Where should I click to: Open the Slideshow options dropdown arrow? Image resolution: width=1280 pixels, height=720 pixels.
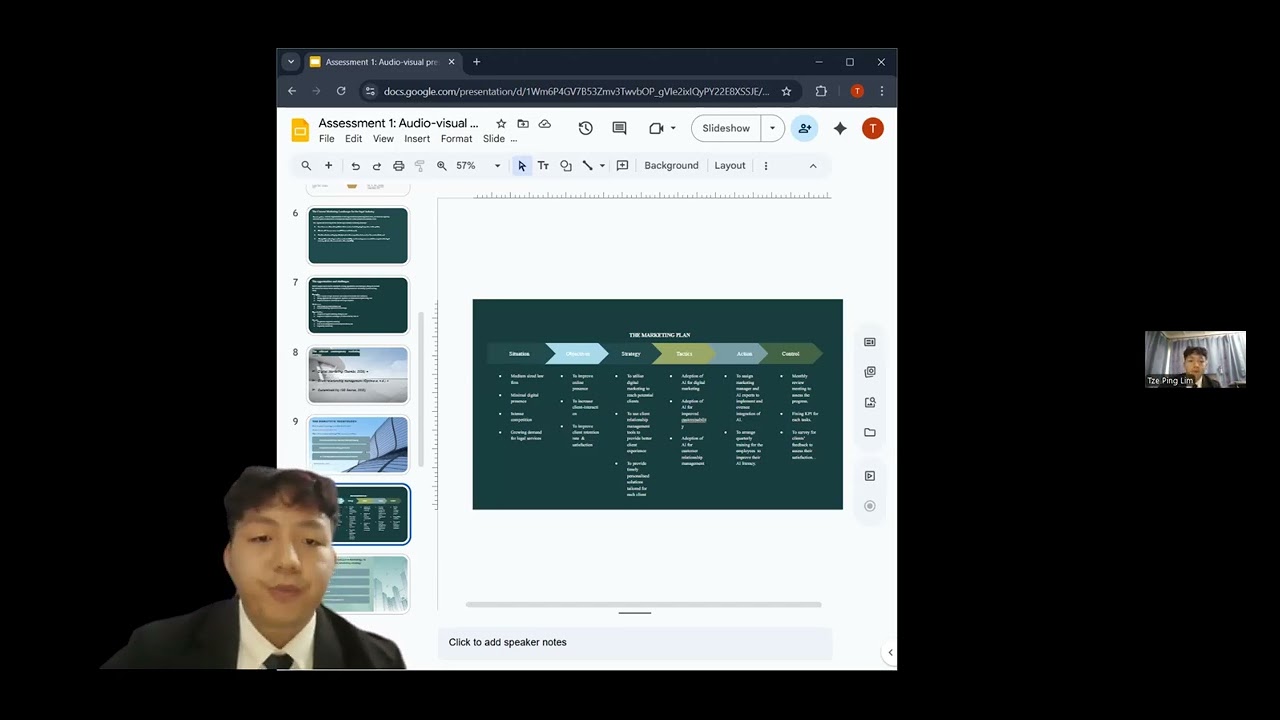pos(772,128)
